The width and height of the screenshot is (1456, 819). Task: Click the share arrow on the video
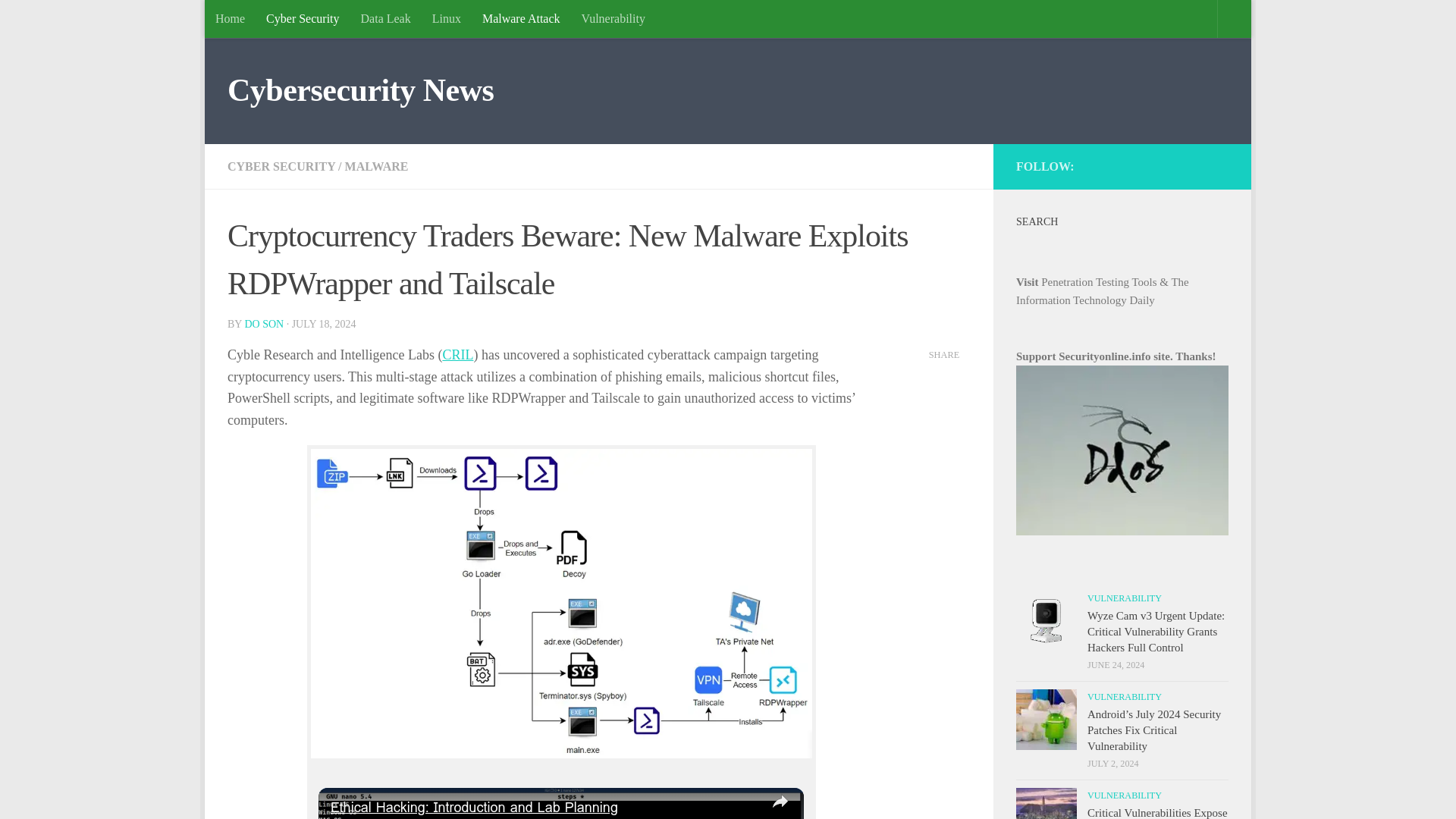780,802
